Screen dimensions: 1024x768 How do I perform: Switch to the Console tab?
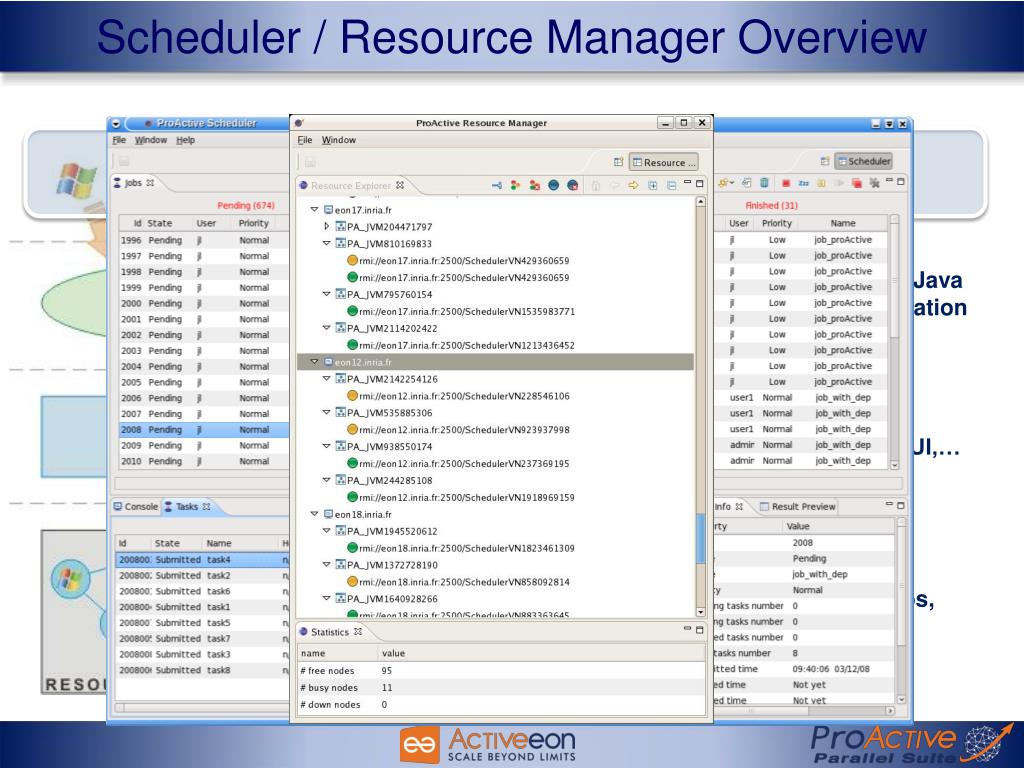136,506
